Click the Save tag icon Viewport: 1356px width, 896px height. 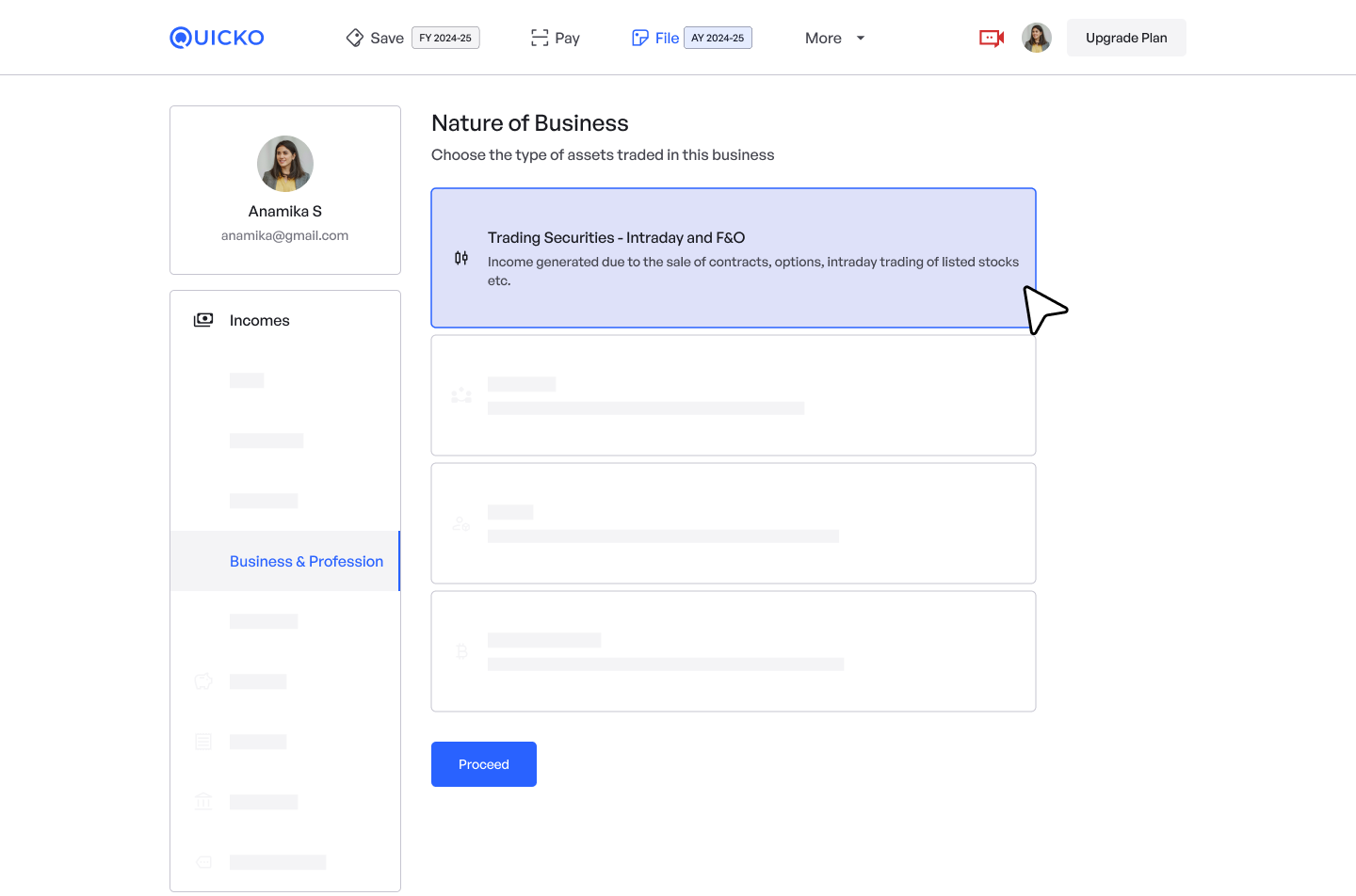pyautogui.click(x=355, y=38)
